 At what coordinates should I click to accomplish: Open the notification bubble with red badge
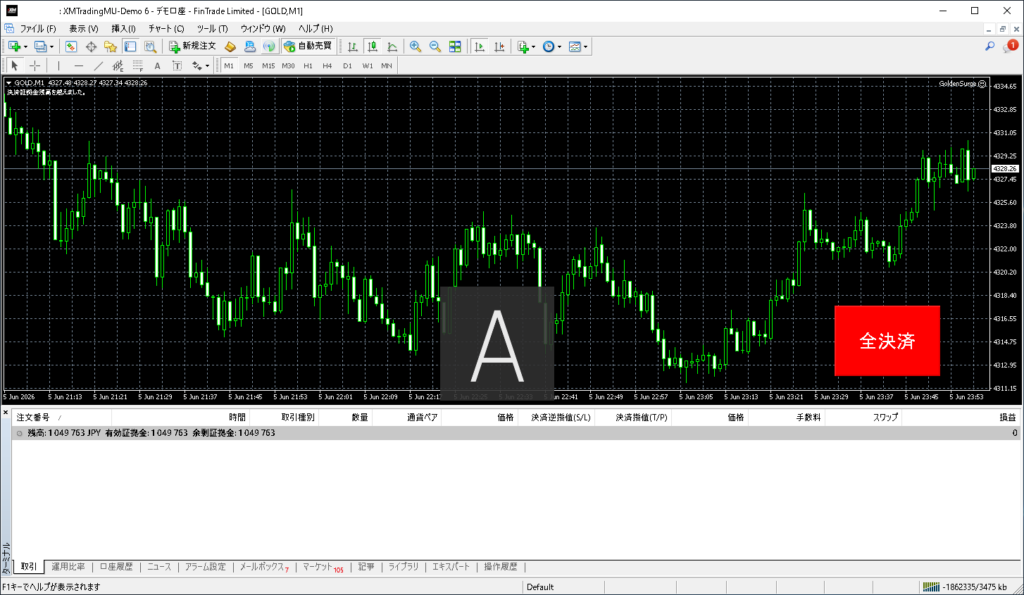coord(1011,46)
